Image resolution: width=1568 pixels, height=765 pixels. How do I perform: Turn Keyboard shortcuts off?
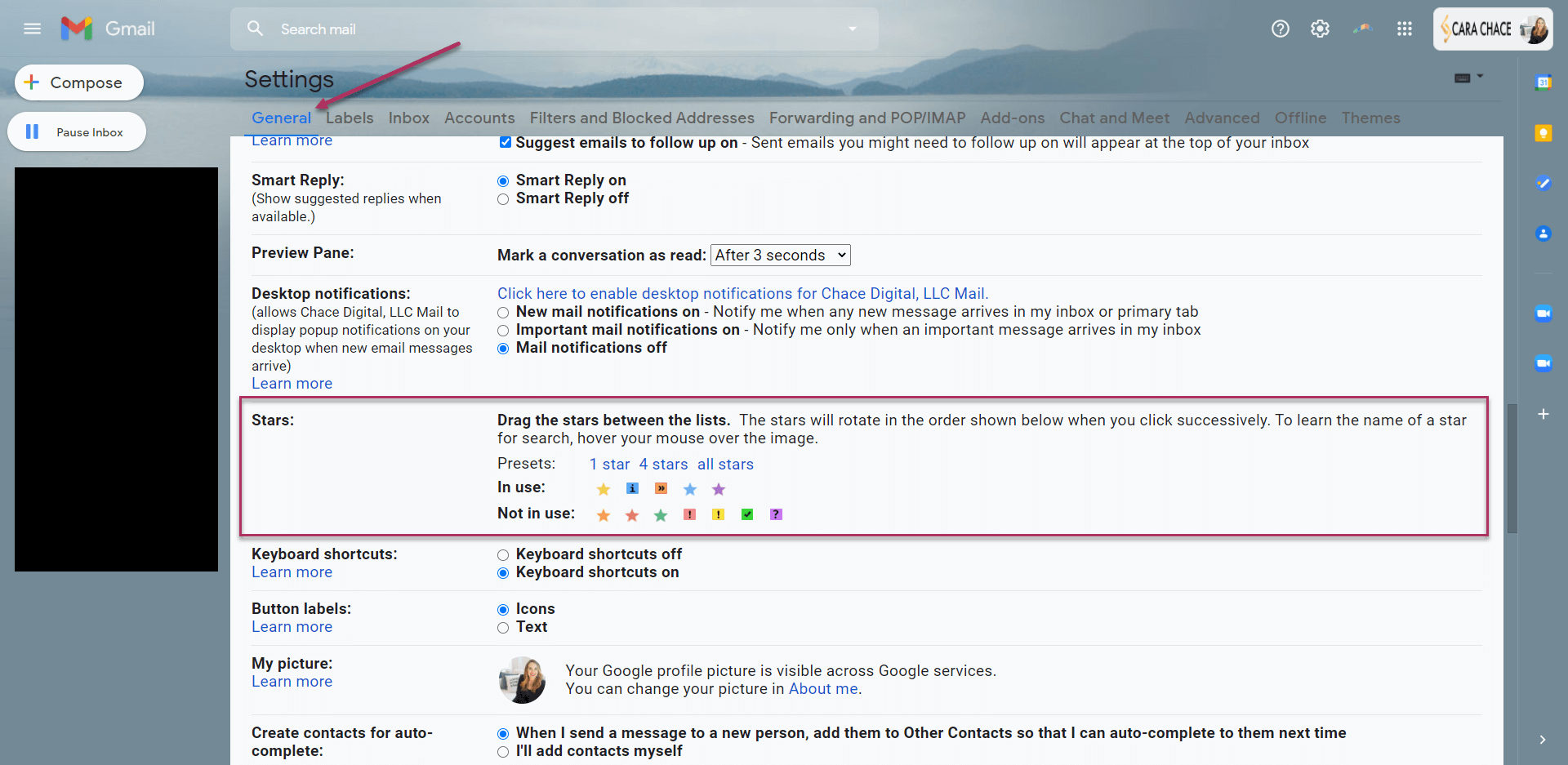[x=503, y=555]
